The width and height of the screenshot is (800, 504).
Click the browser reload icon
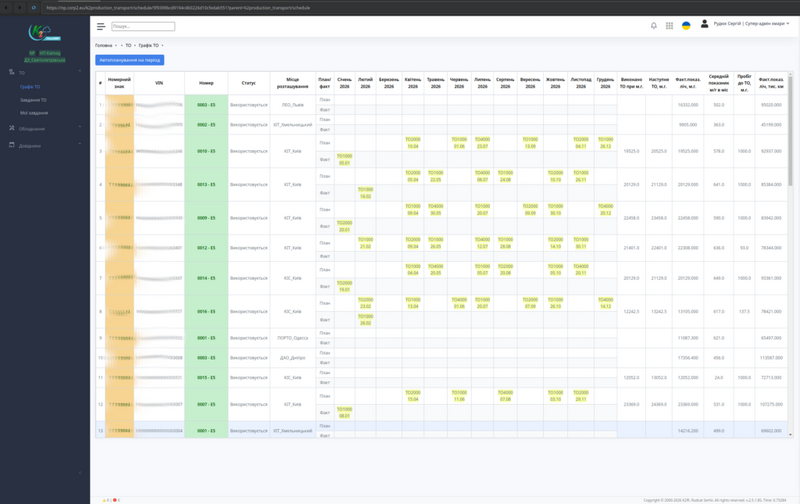pyautogui.click(x=33, y=7)
